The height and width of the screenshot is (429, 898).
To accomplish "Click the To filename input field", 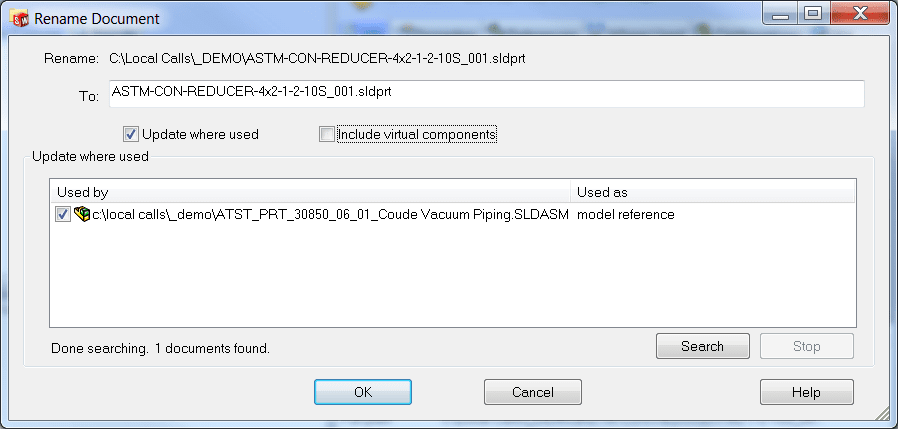I will point(485,93).
